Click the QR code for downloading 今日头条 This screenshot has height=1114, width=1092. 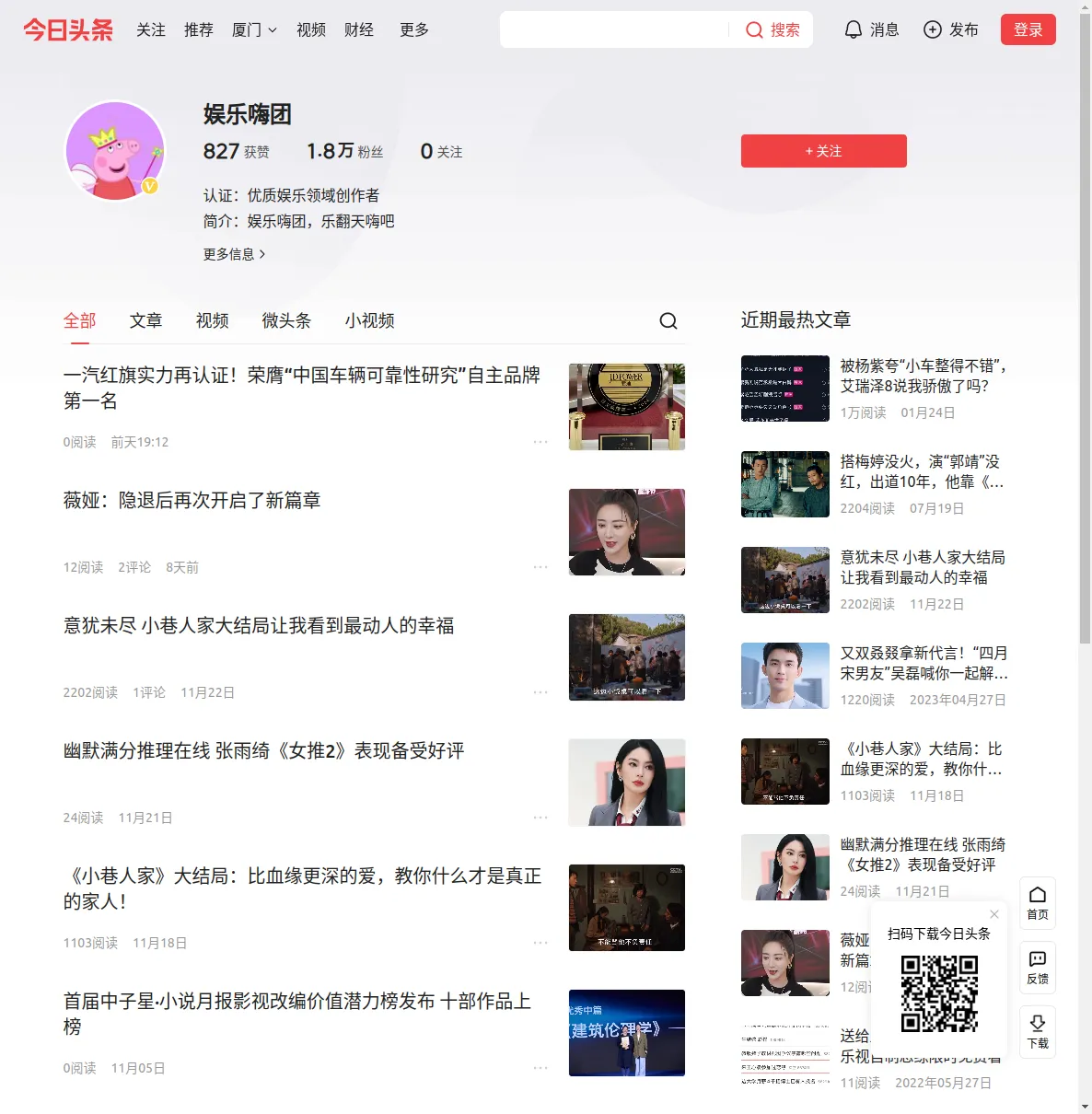pos(939,993)
